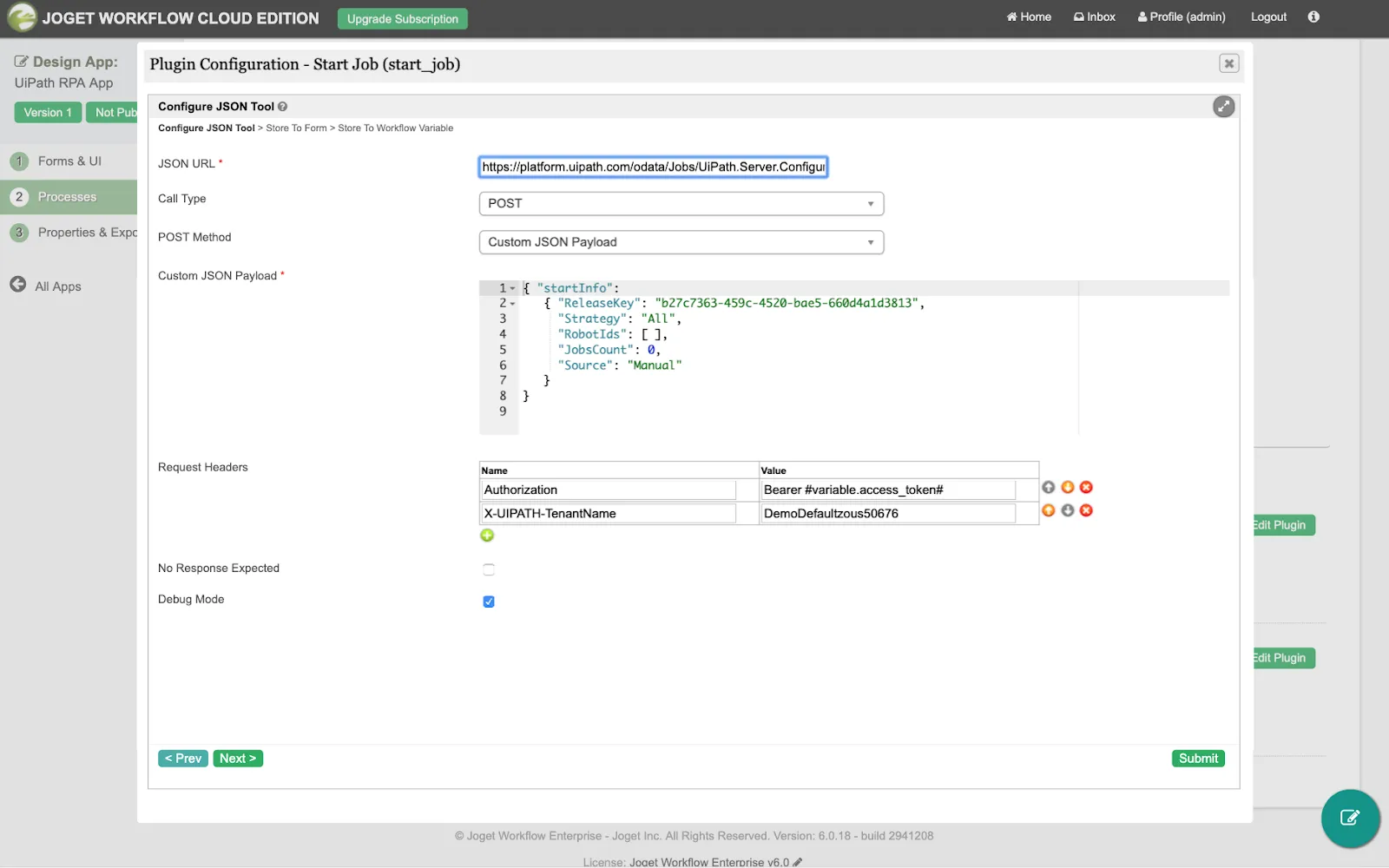
Task: Close the Plugin Configuration dialog
Action: 1228,63
